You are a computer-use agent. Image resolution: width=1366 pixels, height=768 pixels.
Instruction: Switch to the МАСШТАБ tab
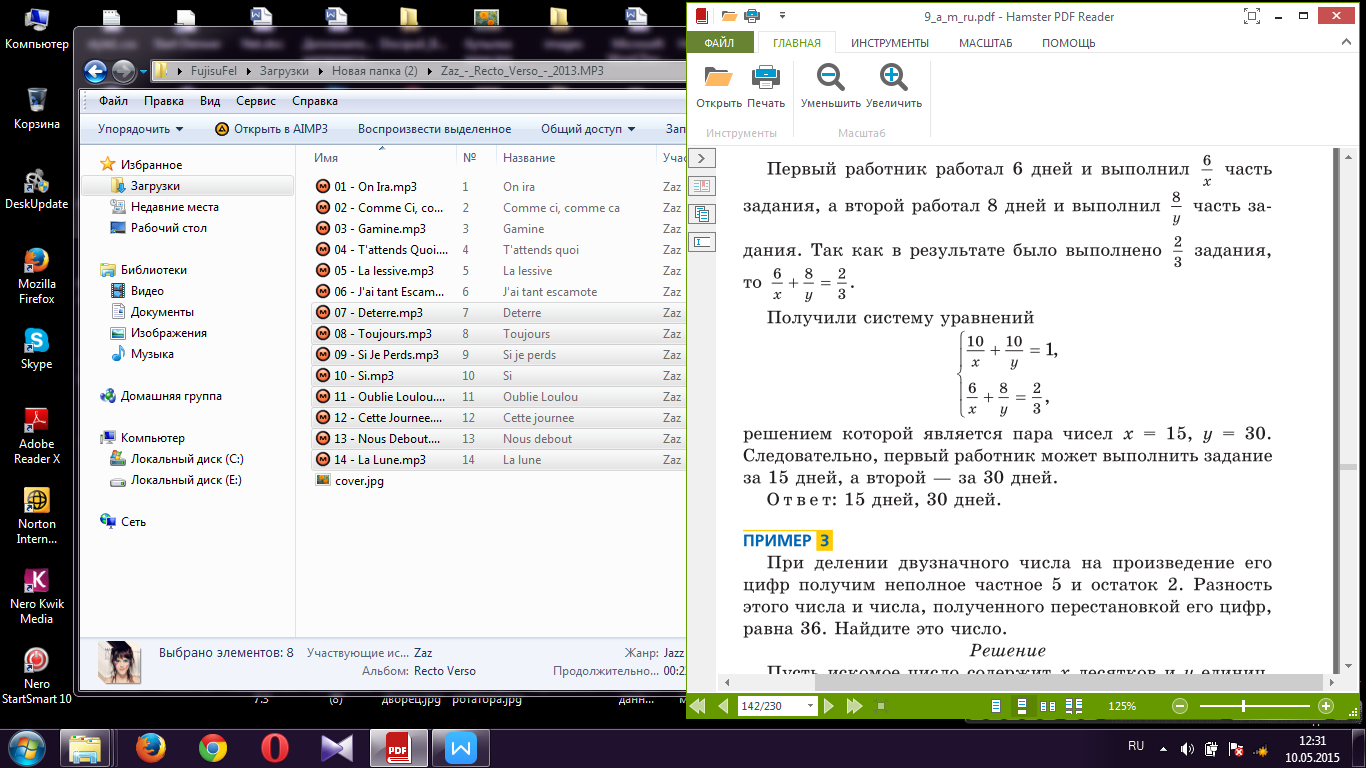coord(986,43)
